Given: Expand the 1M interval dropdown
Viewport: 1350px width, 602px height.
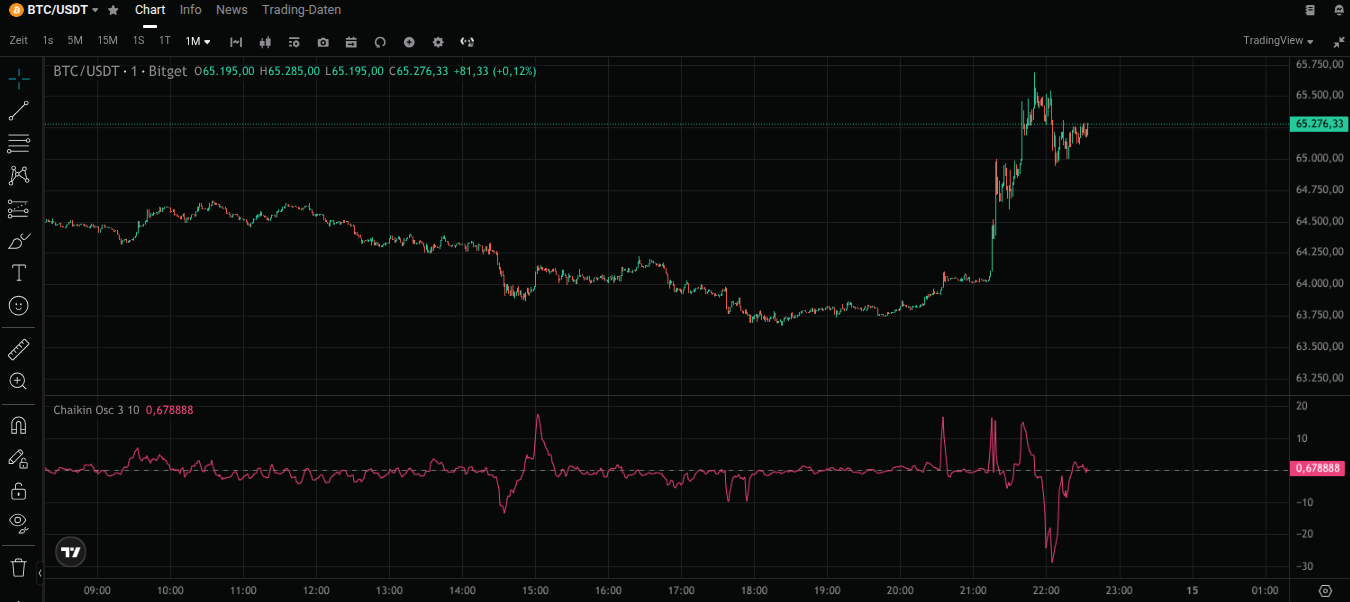Looking at the screenshot, I should tap(198, 41).
